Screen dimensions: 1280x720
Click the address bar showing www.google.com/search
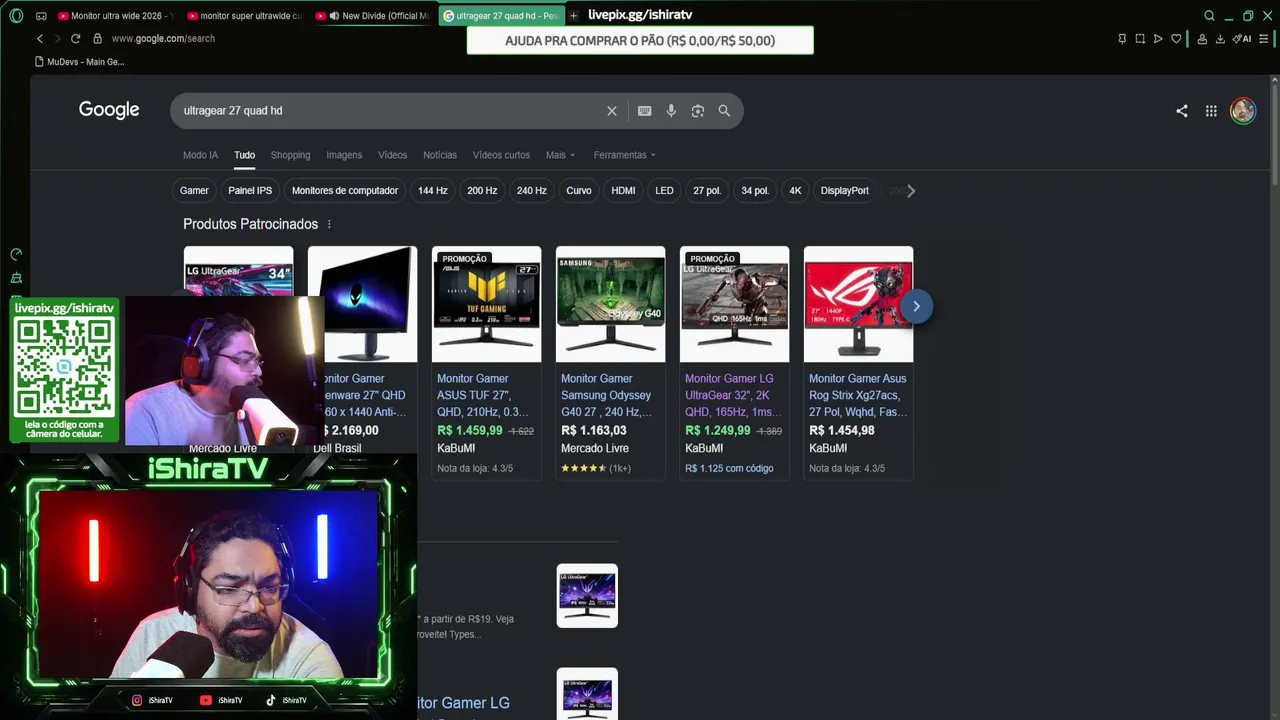[163, 39]
